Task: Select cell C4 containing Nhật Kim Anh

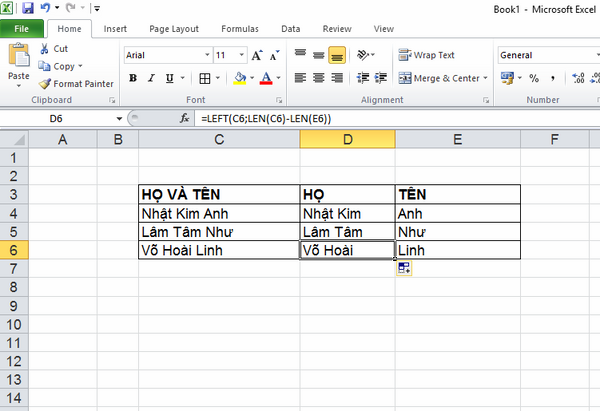Action: (x=219, y=213)
